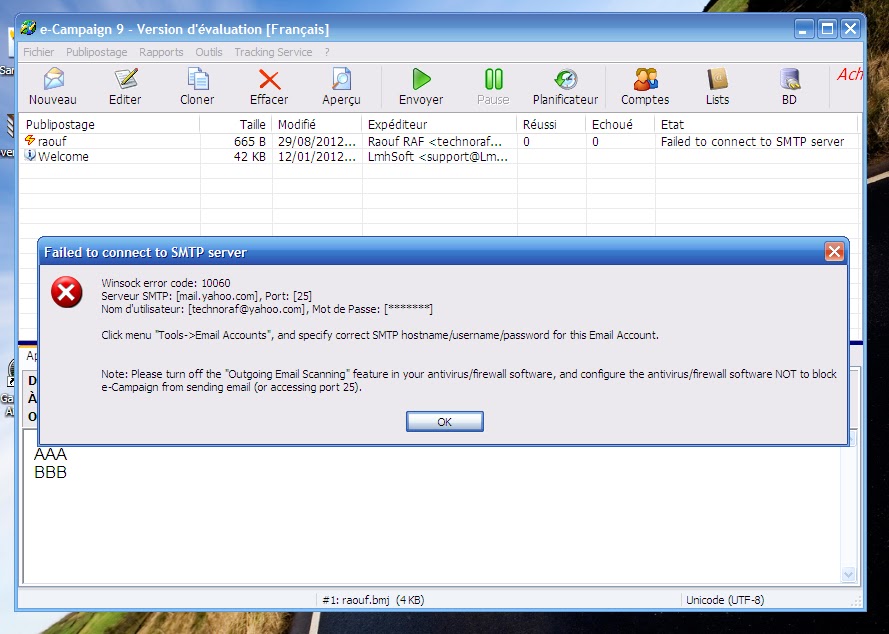This screenshot has width=889, height=634.
Task: Start sending with the Envoyer play icon
Action: coord(421,79)
